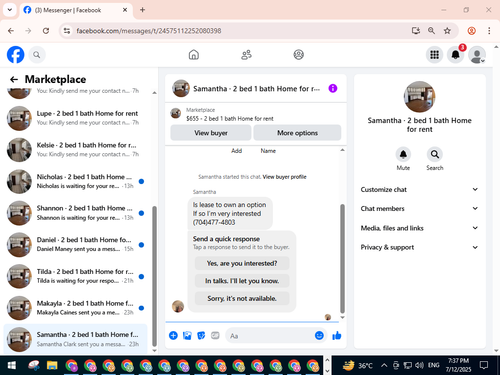Open File Explorer from the taskbar
Viewport: 500px width, 375px height.
[52, 366]
